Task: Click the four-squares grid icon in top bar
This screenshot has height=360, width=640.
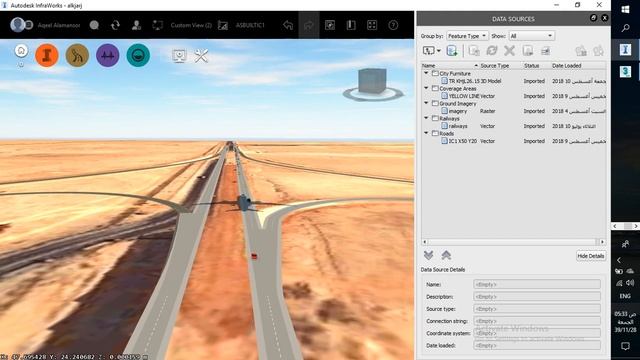Action: point(372,25)
